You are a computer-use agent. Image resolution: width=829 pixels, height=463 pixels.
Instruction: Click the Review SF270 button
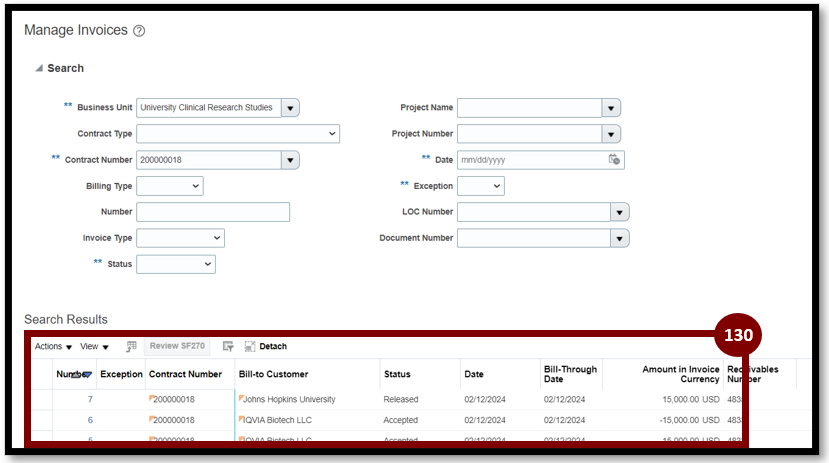tap(177, 346)
